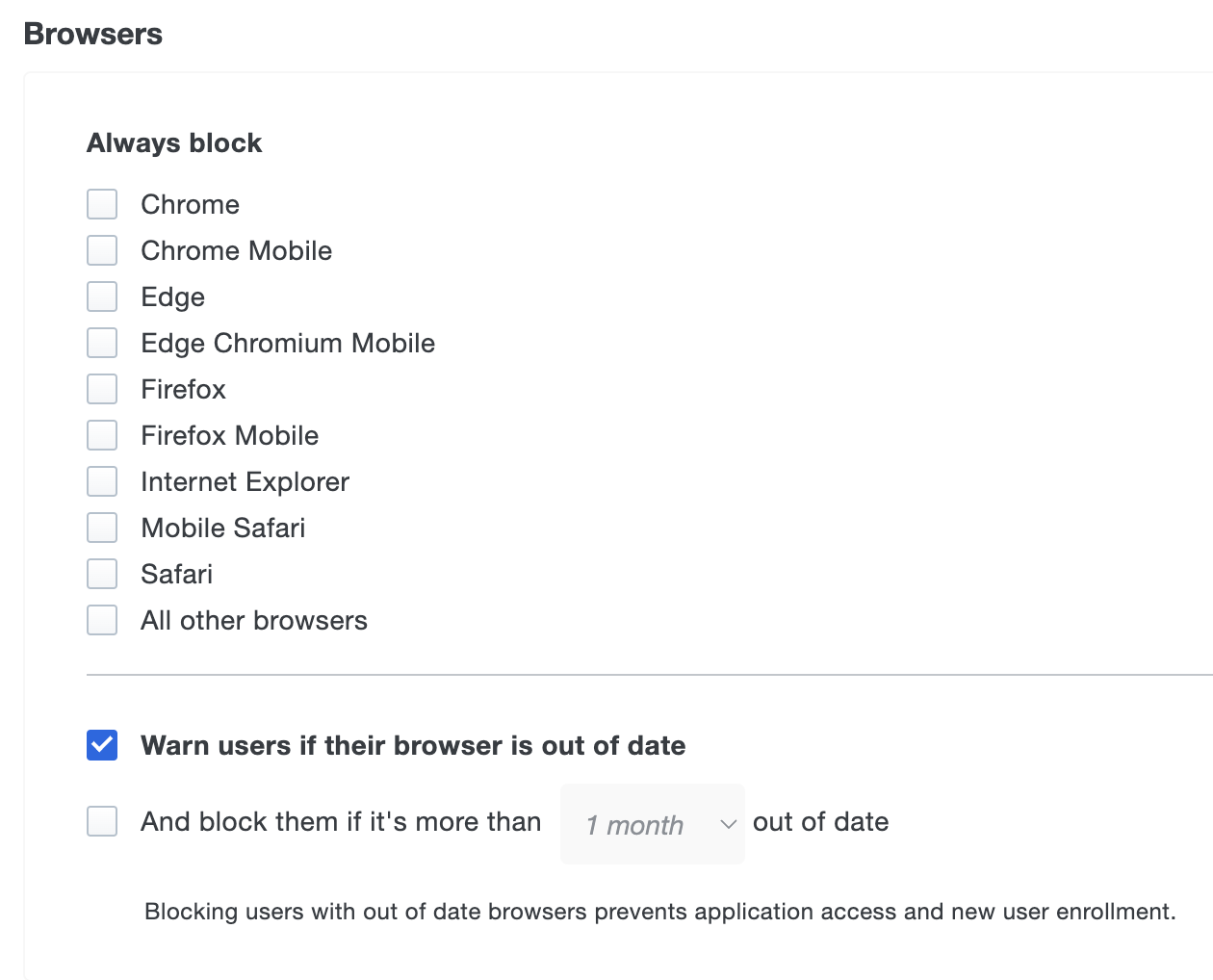Image resolution: width=1213 pixels, height=980 pixels.
Task: Check the Chrome block checkbox
Action: click(102, 204)
